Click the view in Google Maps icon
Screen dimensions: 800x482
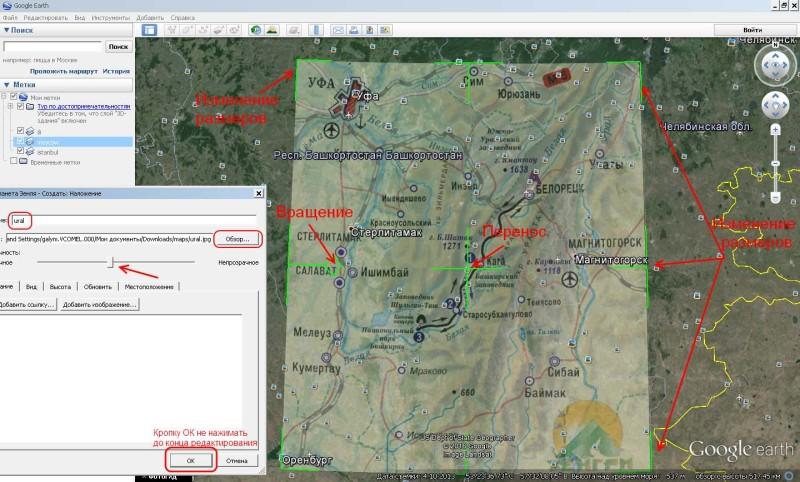385,30
